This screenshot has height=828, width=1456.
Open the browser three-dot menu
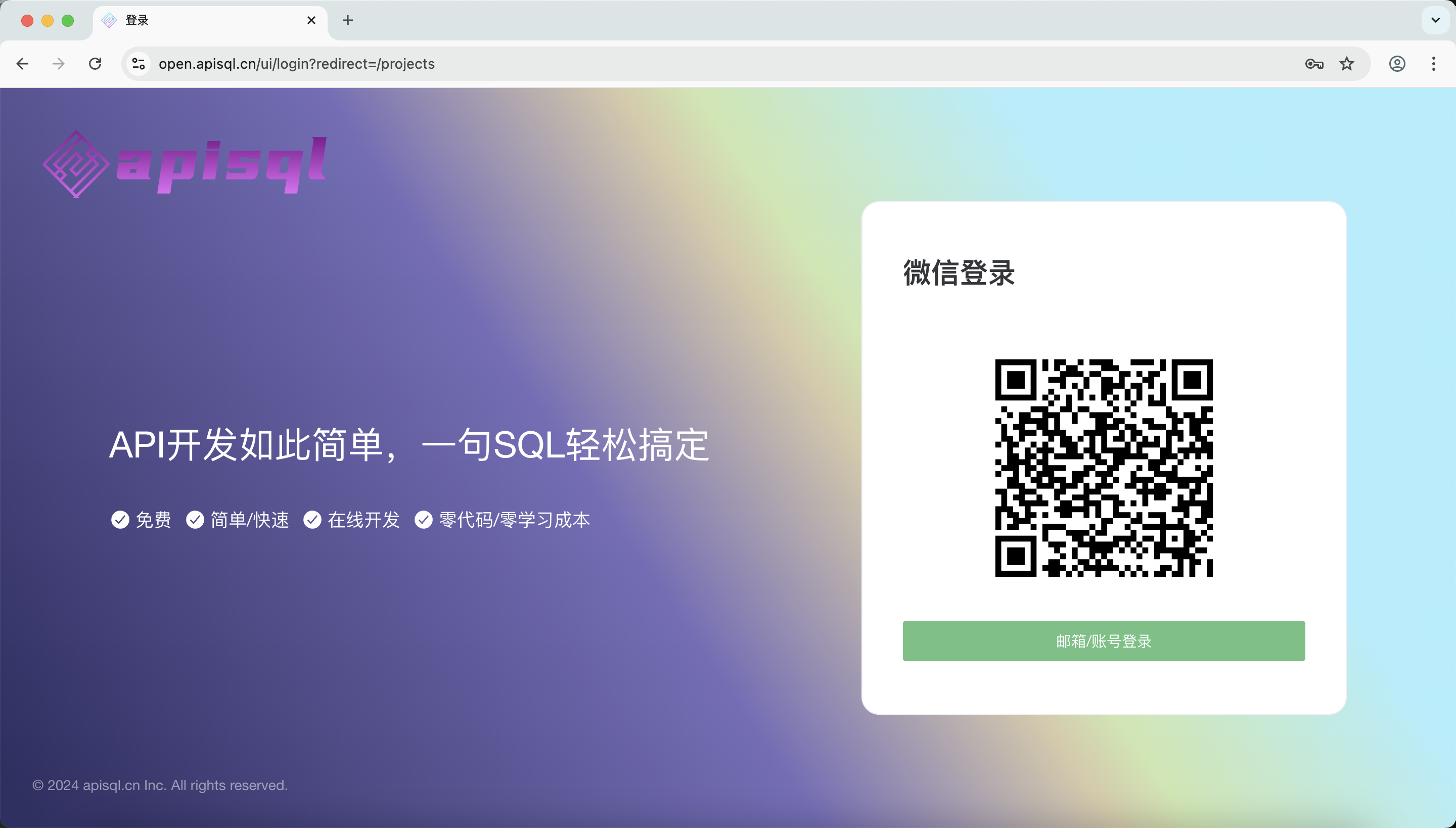click(1434, 64)
